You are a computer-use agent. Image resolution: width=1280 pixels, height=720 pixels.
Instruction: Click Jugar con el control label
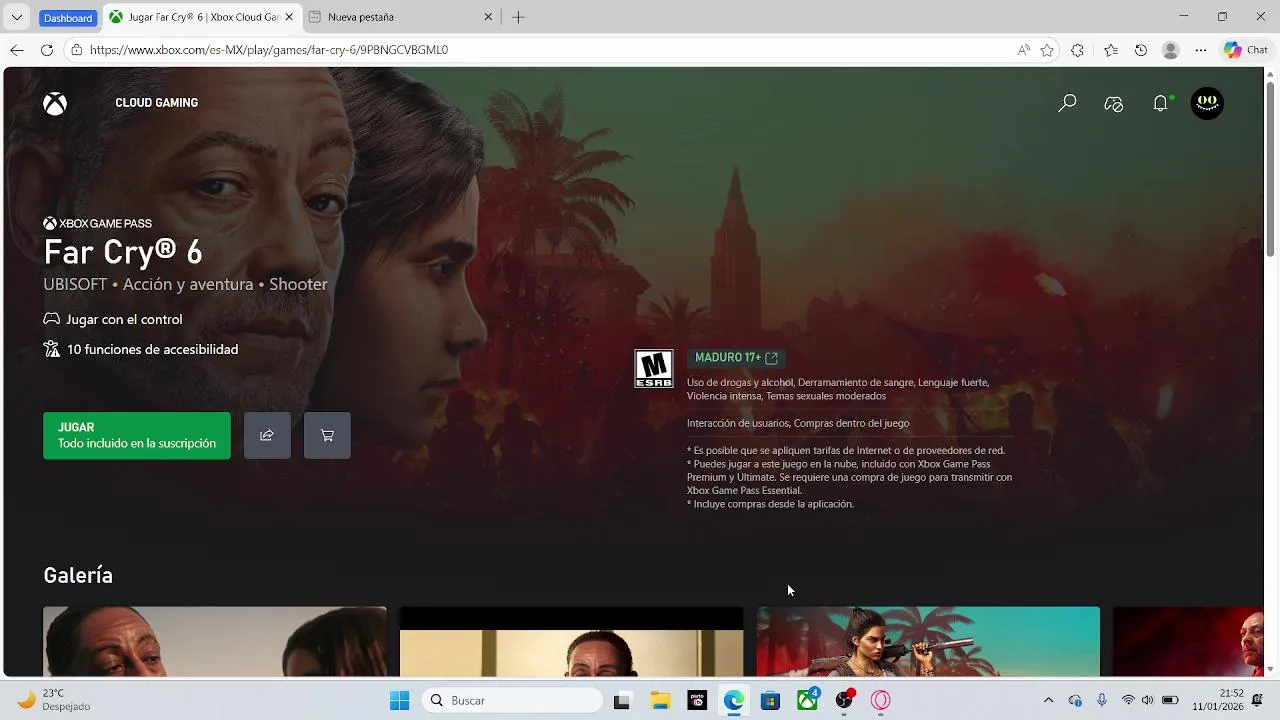click(x=113, y=319)
